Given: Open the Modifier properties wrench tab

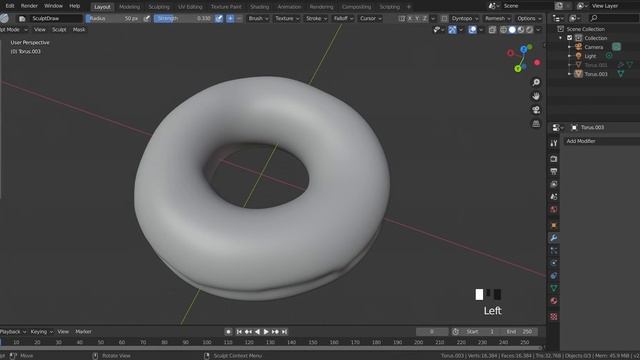Looking at the screenshot, I should [x=553, y=238].
